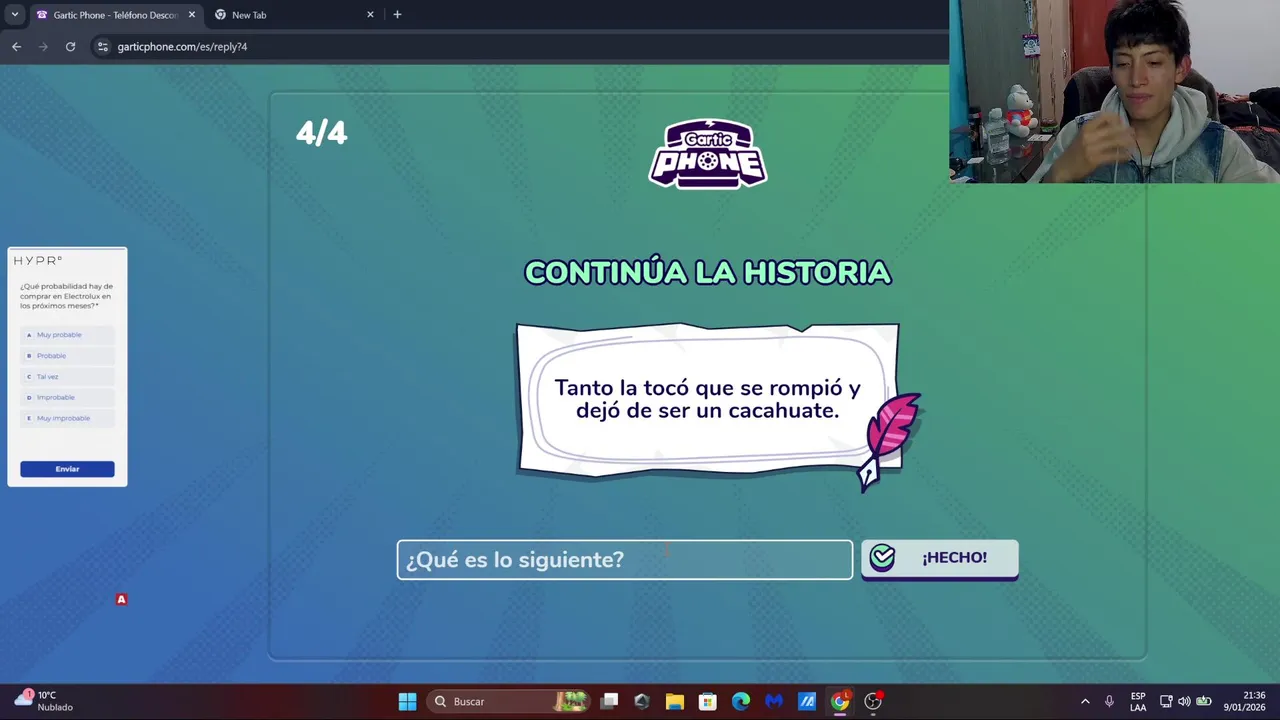Open Task View in taskbar
The image size is (1280, 720).
609,701
